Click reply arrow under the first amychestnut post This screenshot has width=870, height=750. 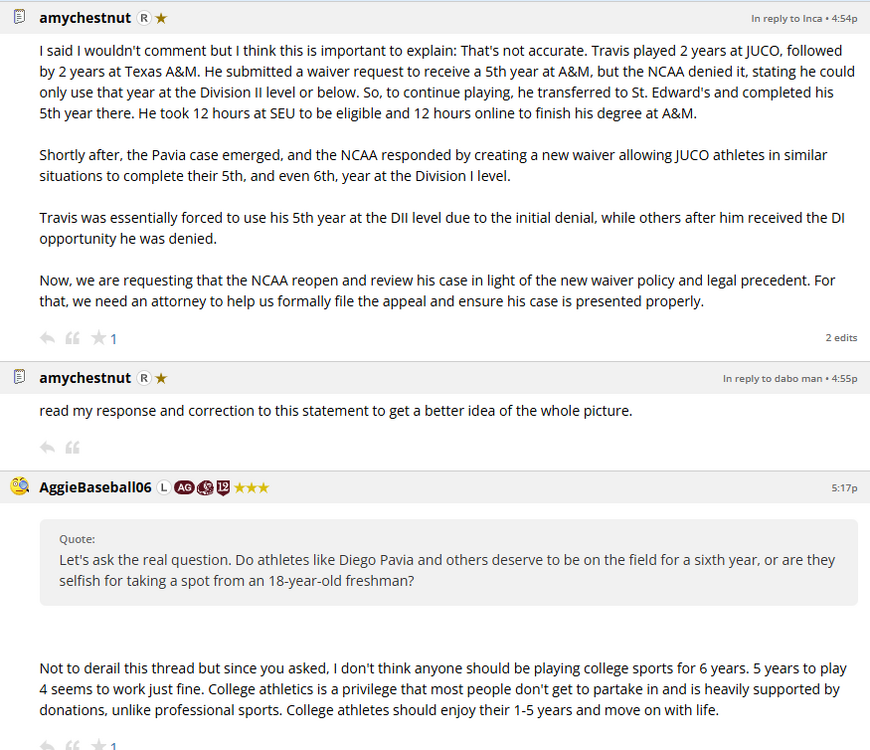coord(47,338)
